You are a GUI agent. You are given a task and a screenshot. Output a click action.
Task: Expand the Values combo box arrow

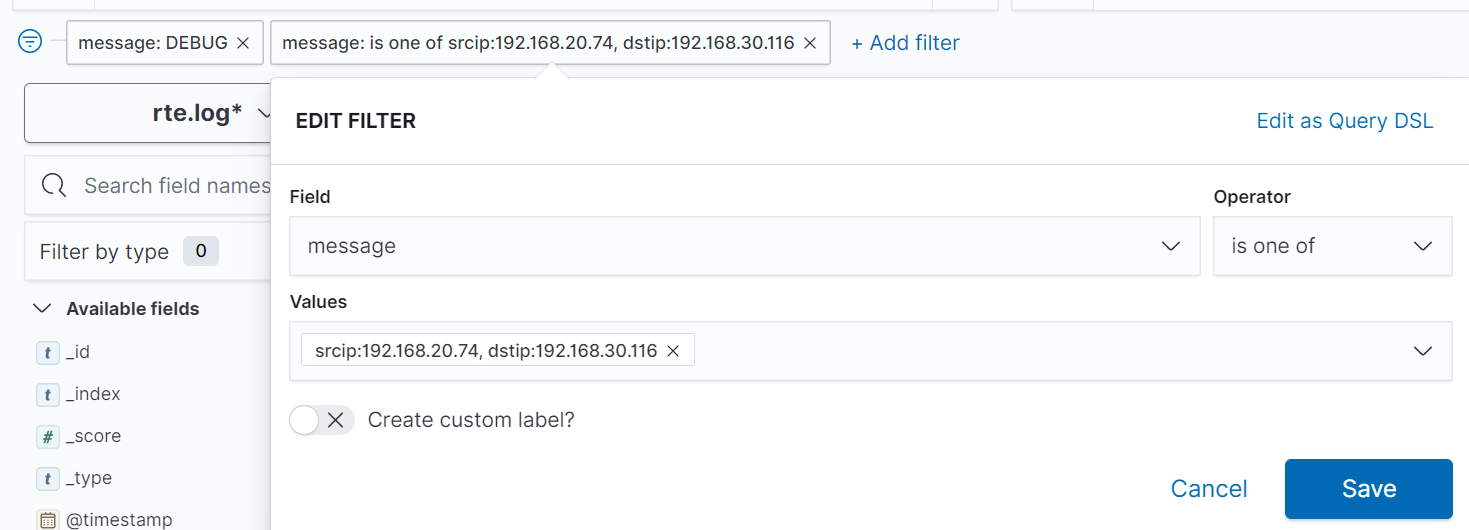(x=1422, y=351)
